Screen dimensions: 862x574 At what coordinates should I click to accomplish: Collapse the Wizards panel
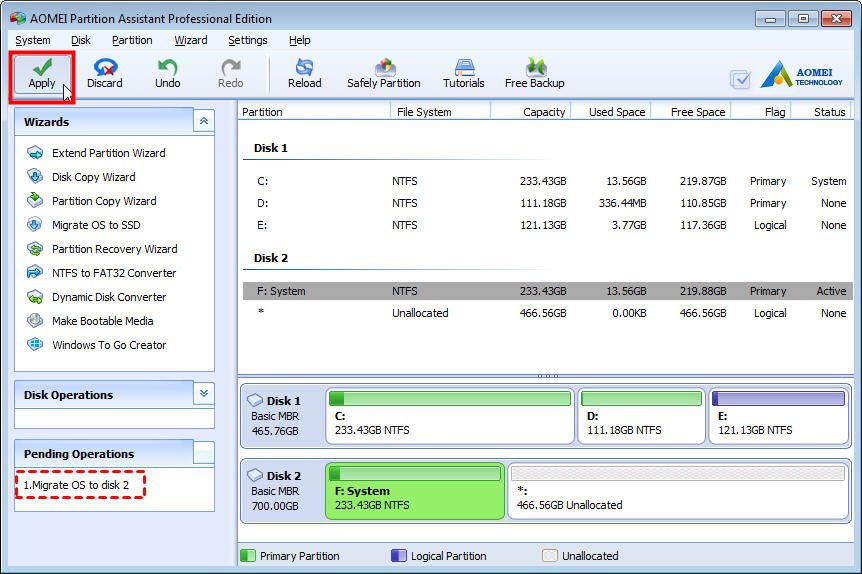(x=203, y=121)
